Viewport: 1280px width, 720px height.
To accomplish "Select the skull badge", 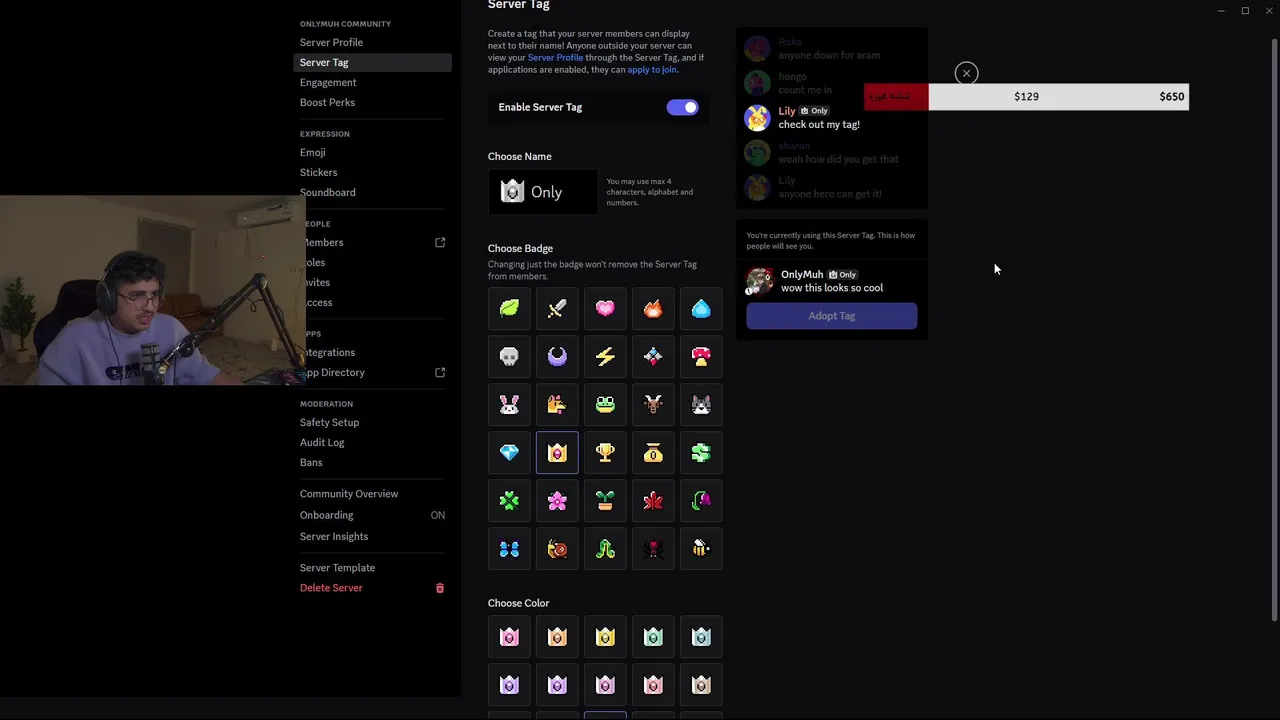I will click(x=509, y=356).
